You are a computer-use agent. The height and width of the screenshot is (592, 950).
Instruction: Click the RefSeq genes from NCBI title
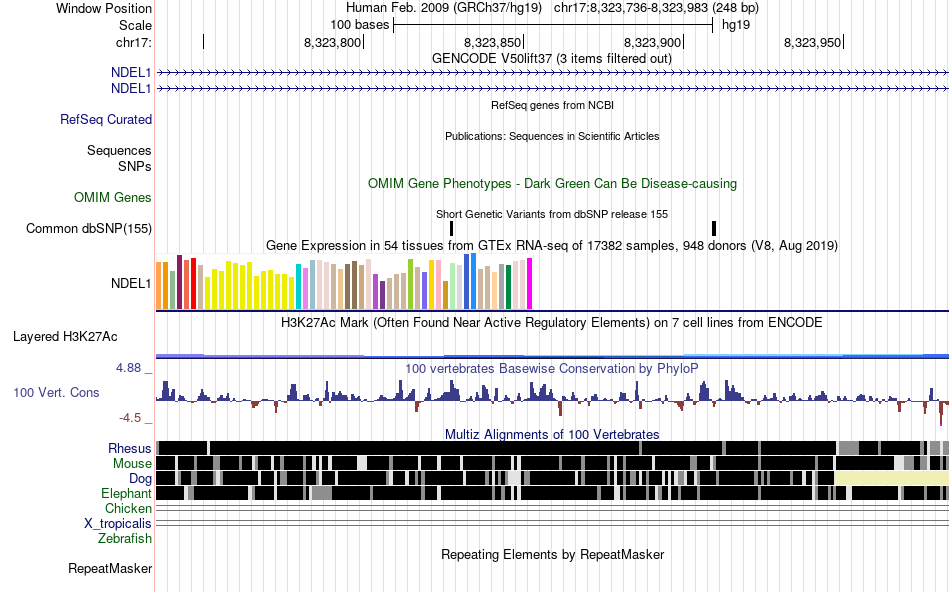point(552,105)
